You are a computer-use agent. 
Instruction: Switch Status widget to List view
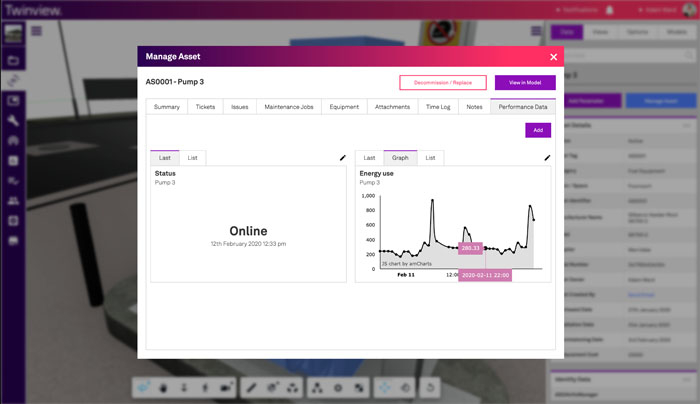[193, 158]
